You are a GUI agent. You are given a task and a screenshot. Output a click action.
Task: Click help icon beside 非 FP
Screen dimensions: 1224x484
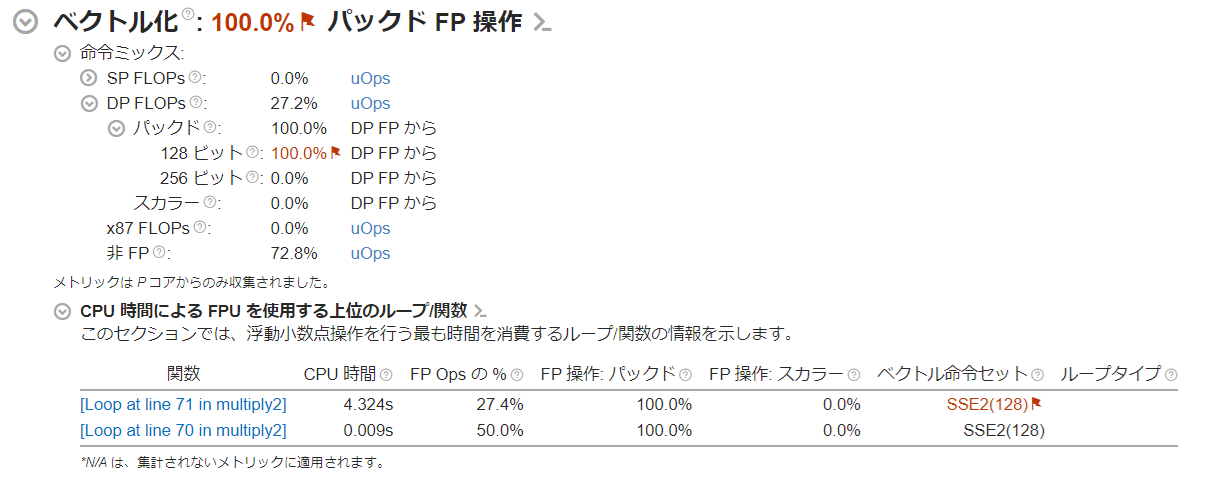point(160,252)
